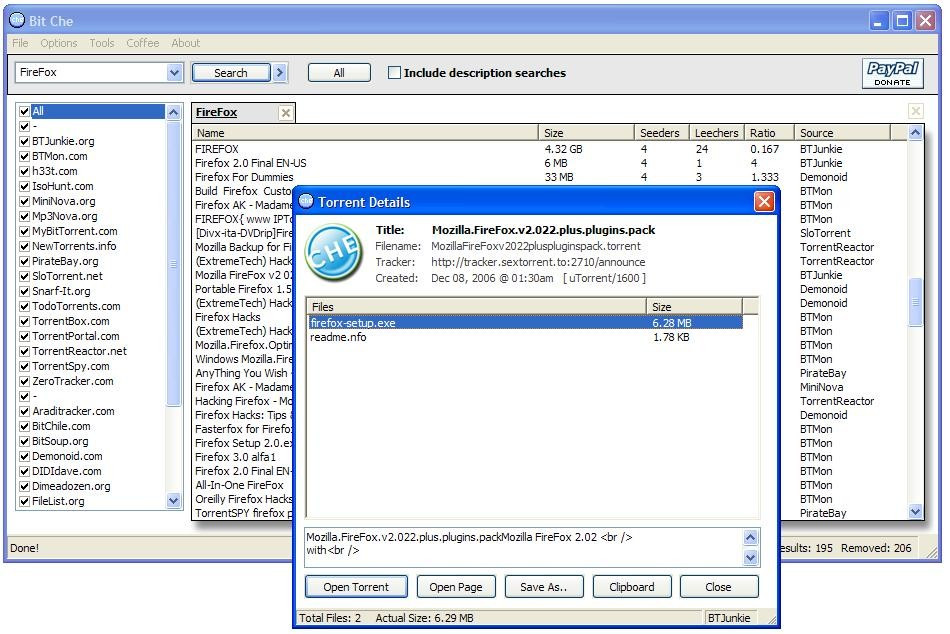Screen dimensions: 950x634
Task: Click the Torrent Details title bar icon
Action: [x=306, y=202]
